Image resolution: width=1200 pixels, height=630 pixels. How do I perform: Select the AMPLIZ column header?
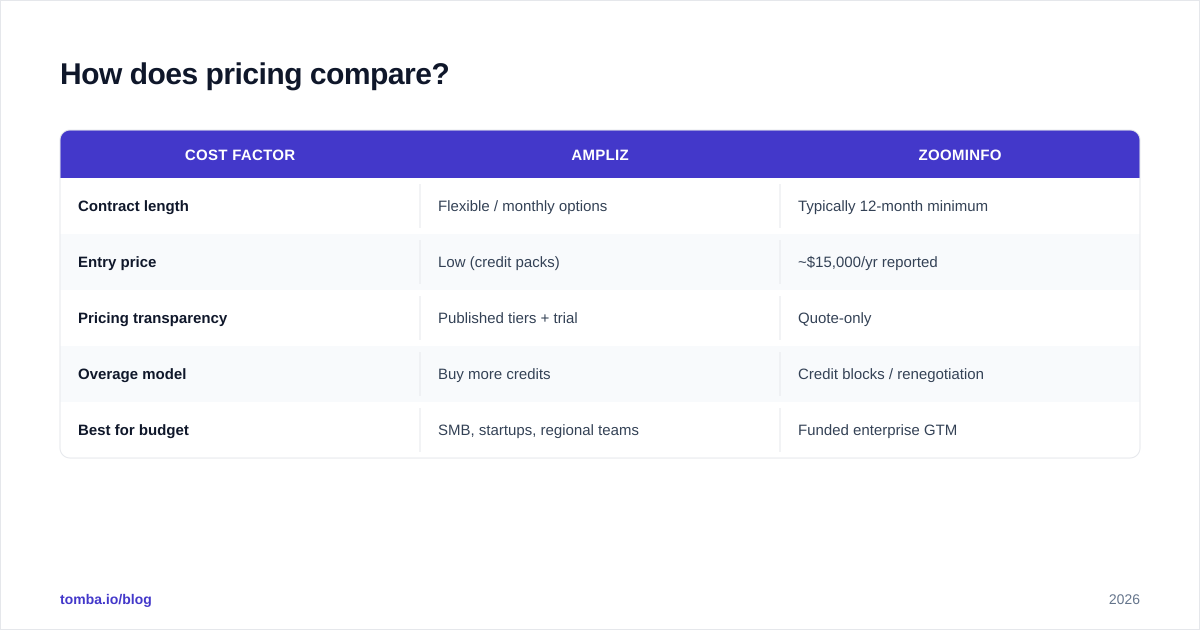click(600, 155)
